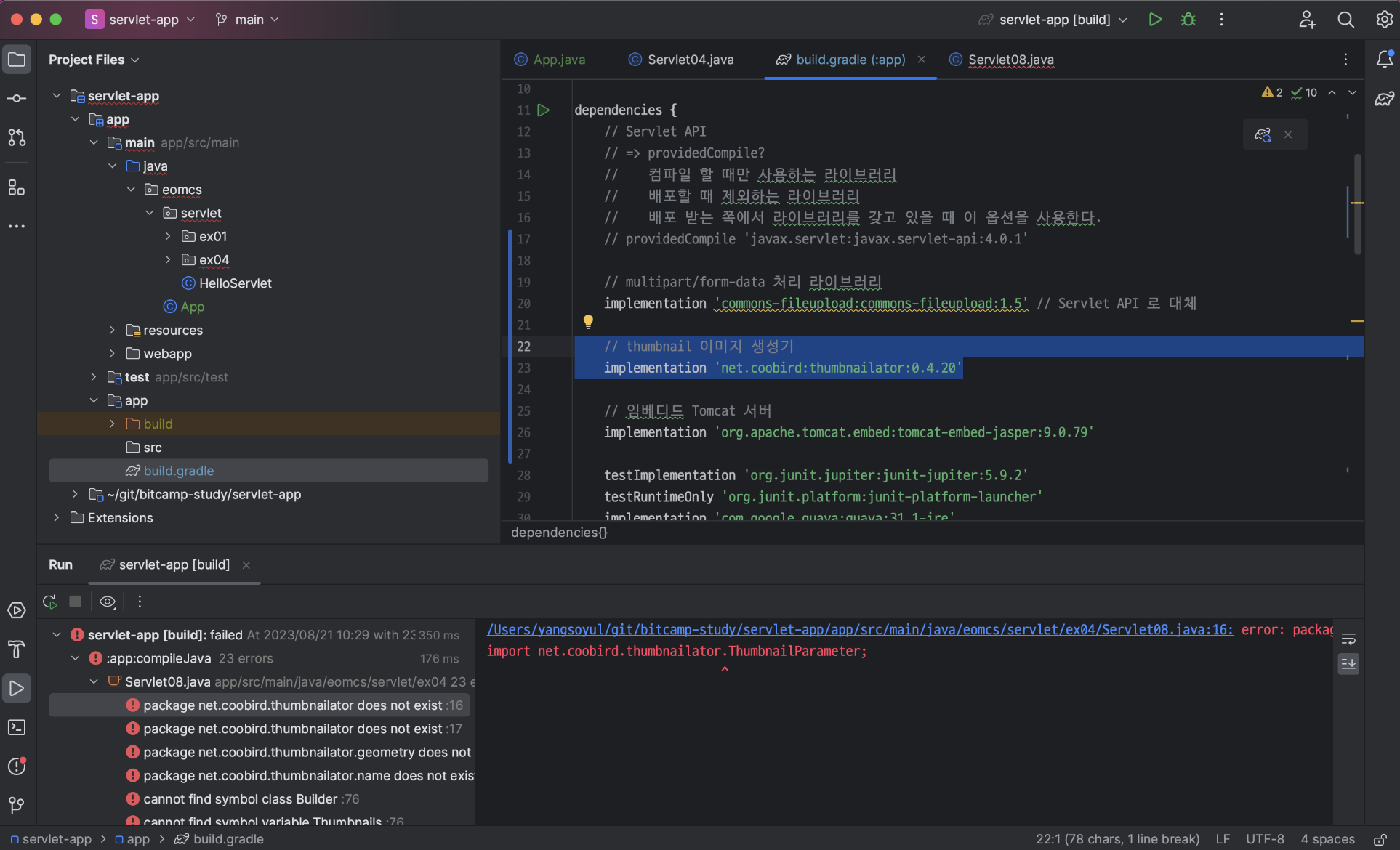The height and width of the screenshot is (850, 1400).
Task: Click the yellow lightbulb intention action
Action: 588,321
